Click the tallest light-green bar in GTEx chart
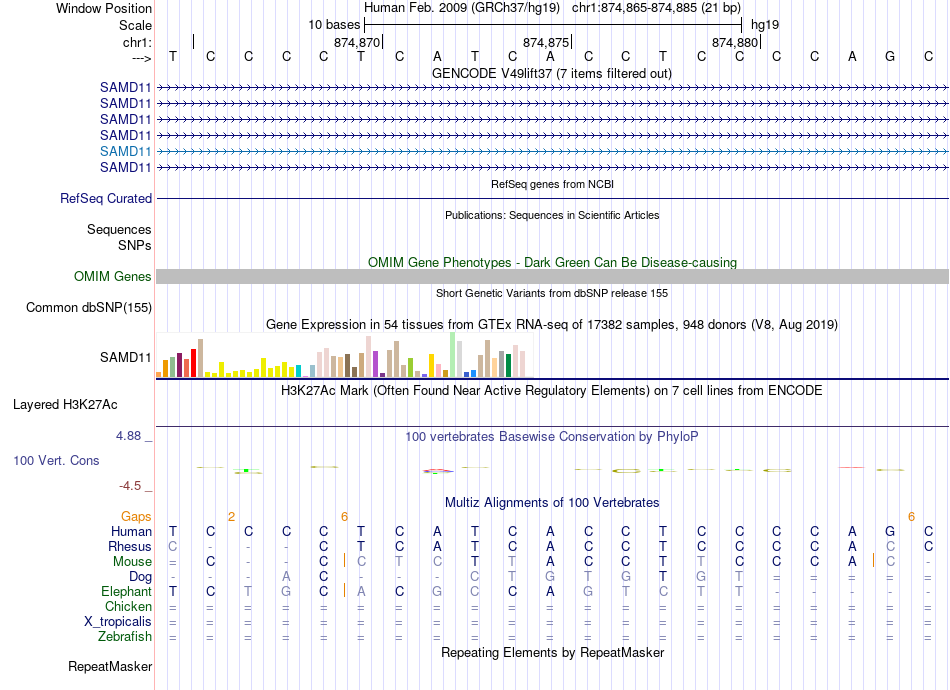The image size is (950, 690). pyautogui.click(x=453, y=355)
